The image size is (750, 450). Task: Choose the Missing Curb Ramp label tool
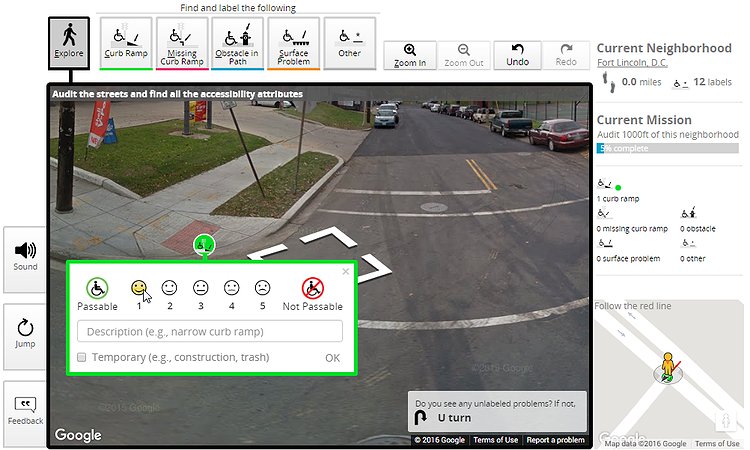[182, 43]
